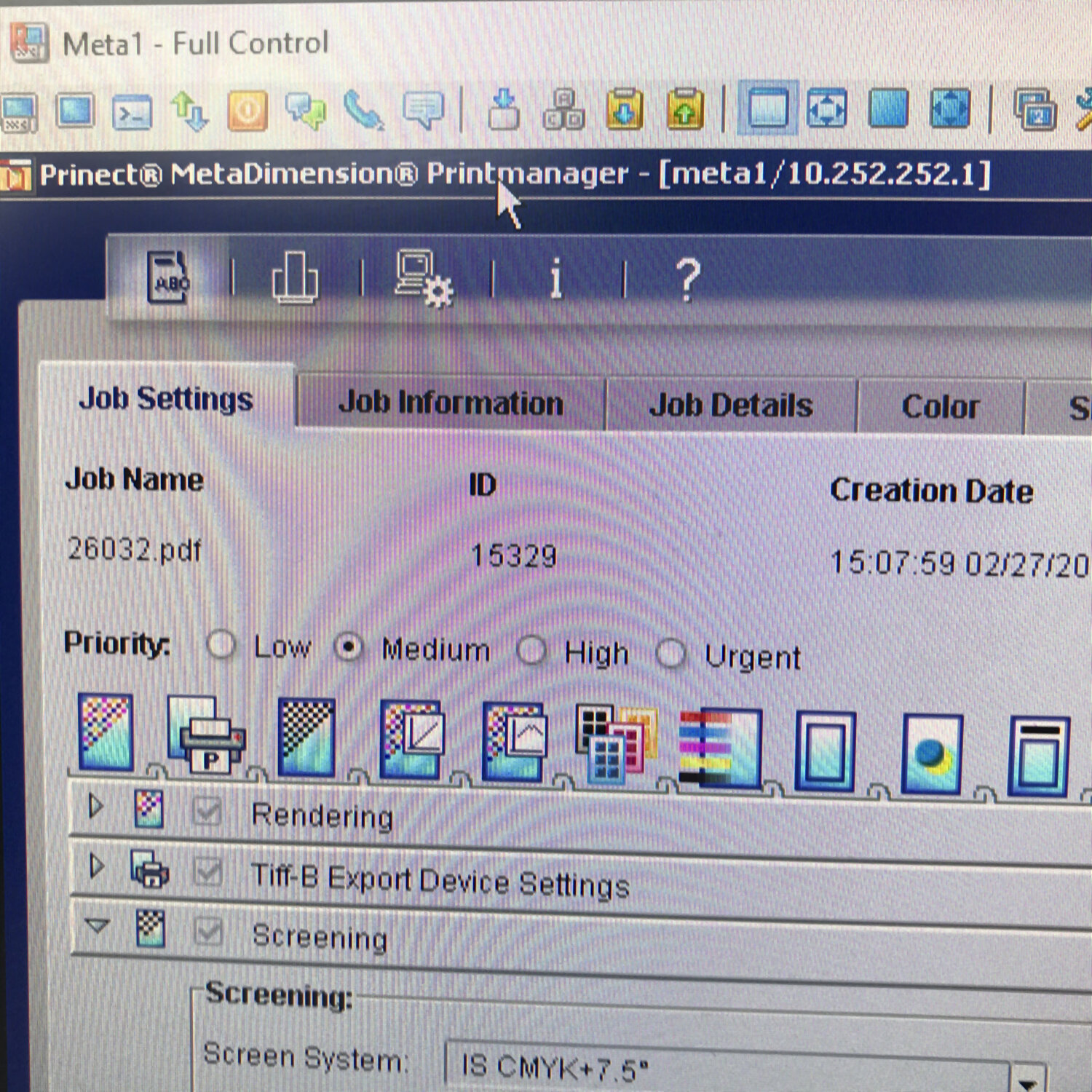Viewport: 1092px width, 1092px height.
Task: Toggle the Rendering checkbox
Action: point(207,811)
